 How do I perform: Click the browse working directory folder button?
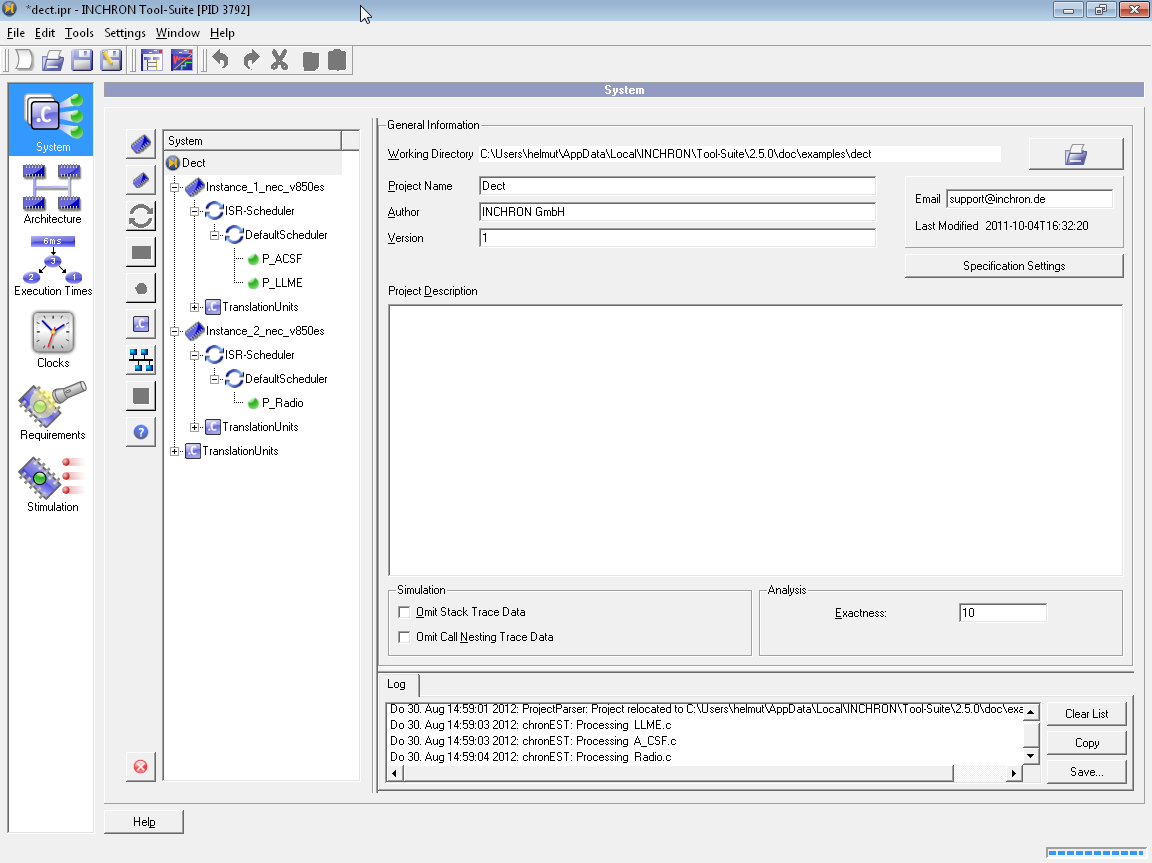(1076, 154)
